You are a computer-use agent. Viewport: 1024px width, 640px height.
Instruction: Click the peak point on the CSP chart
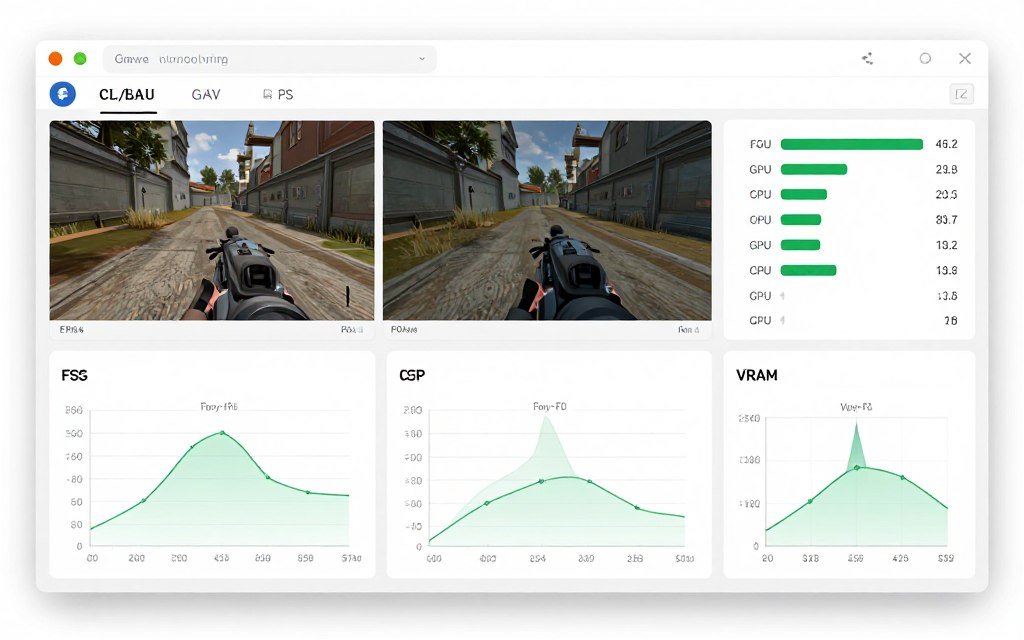541,479
